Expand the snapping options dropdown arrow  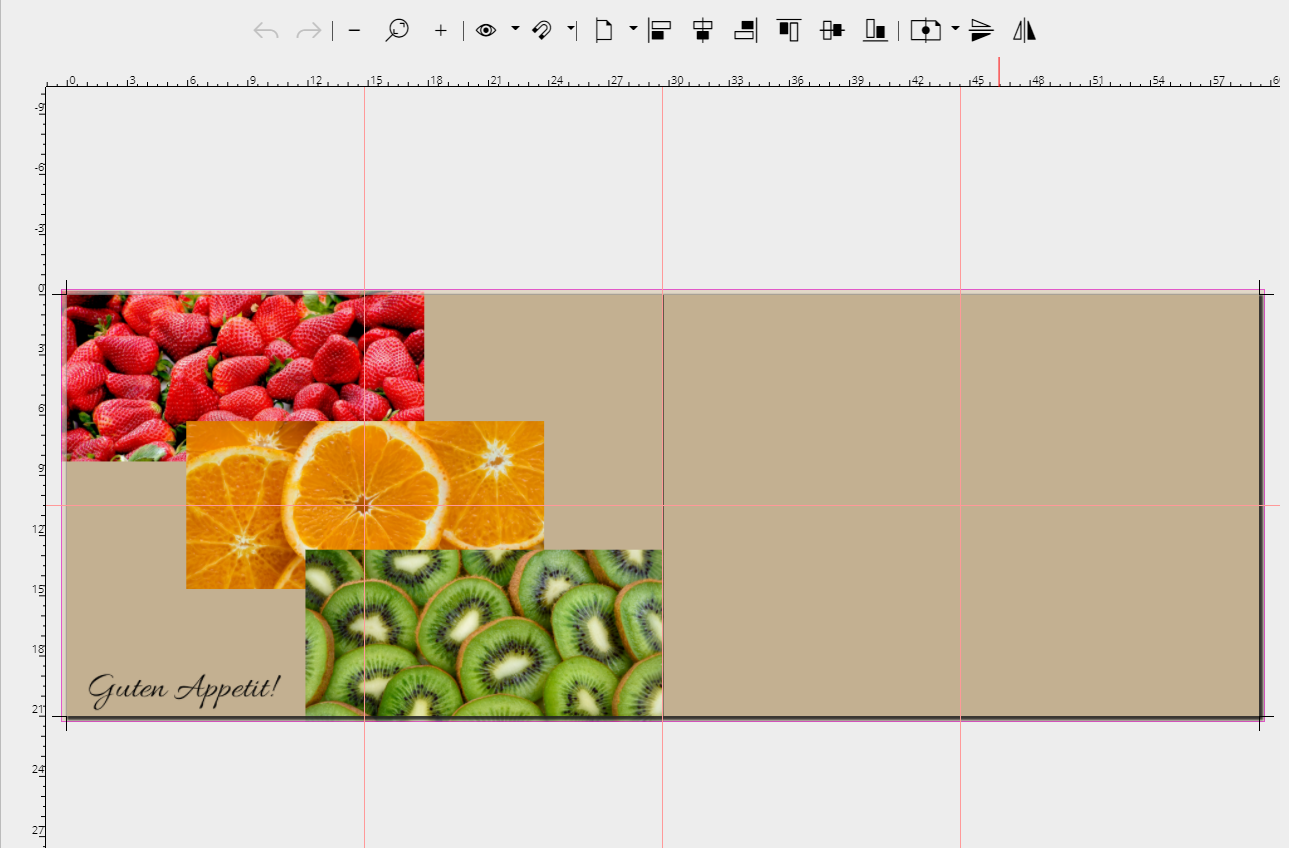(571, 29)
